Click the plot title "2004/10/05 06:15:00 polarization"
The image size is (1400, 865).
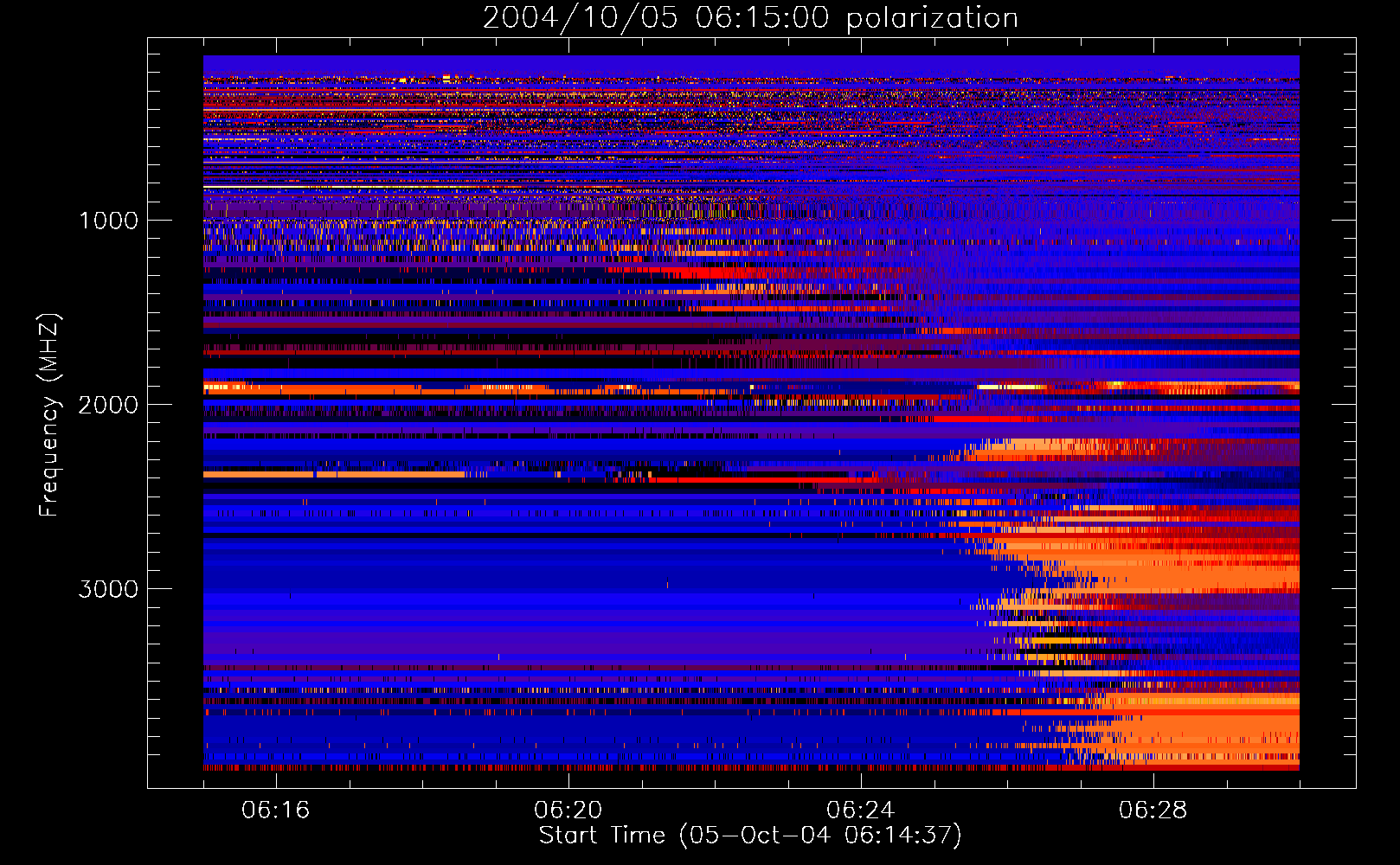(750, 18)
